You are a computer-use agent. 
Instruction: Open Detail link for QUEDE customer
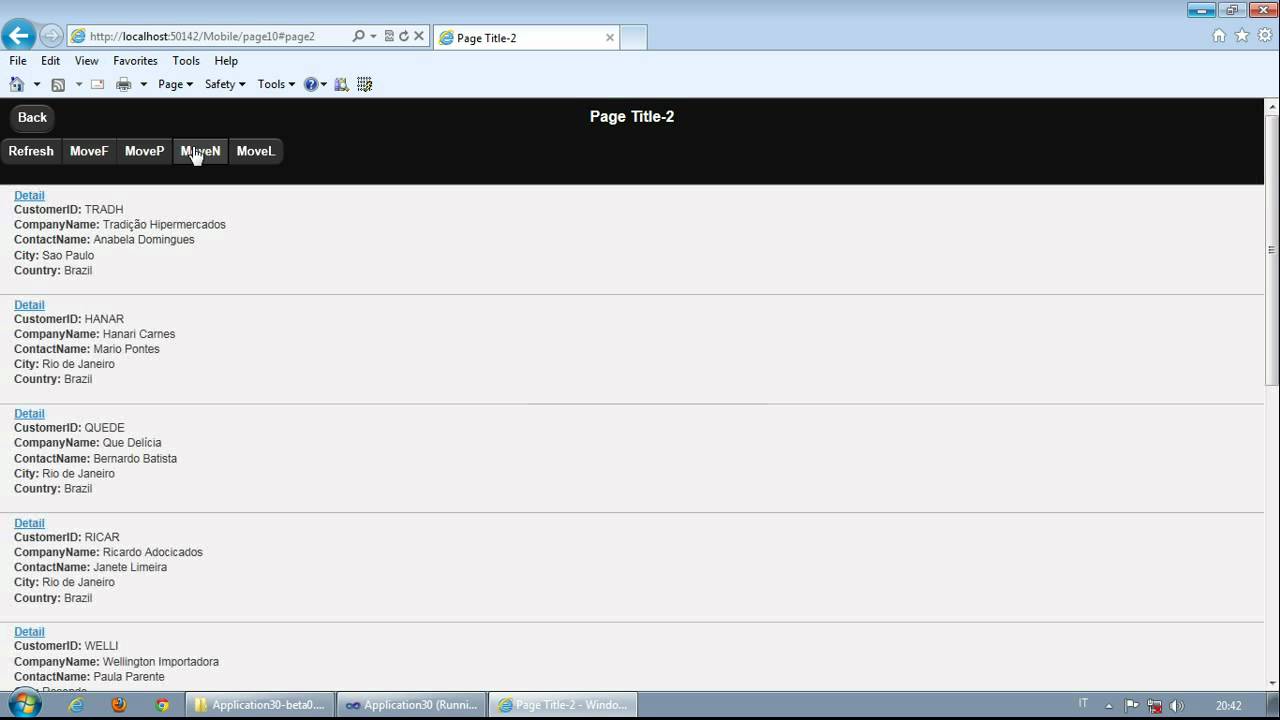29,413
